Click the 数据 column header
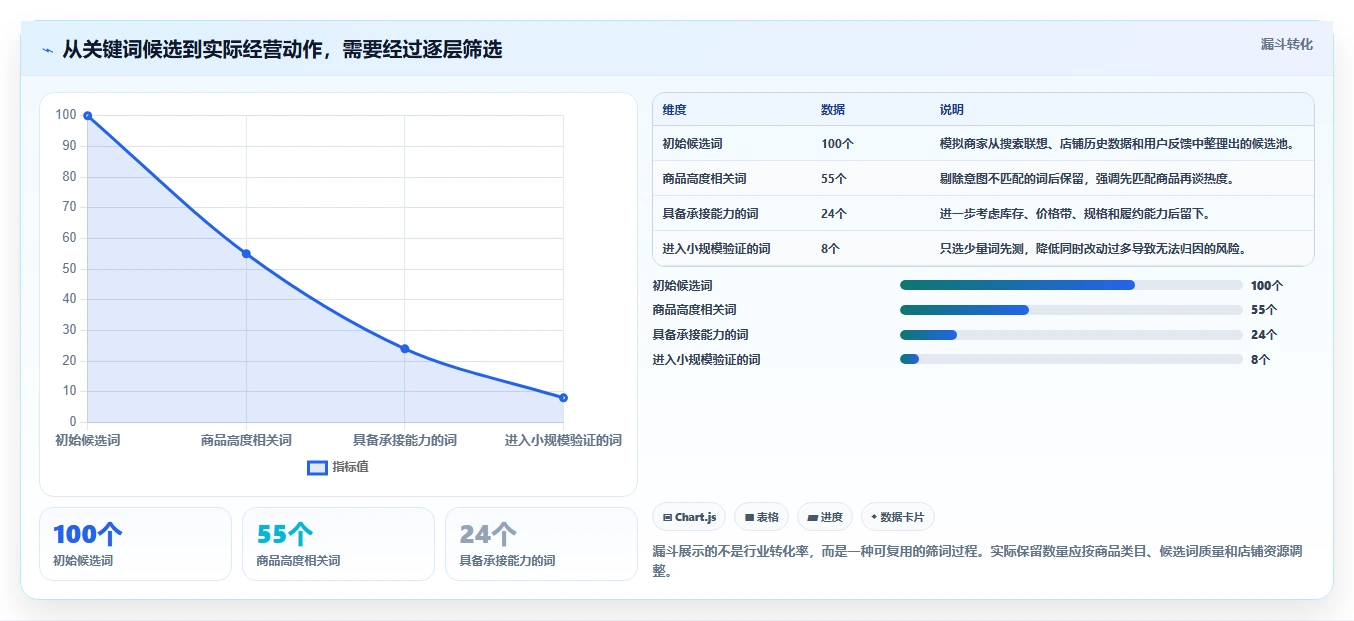The image size is (1354, 621). [833, 110]
